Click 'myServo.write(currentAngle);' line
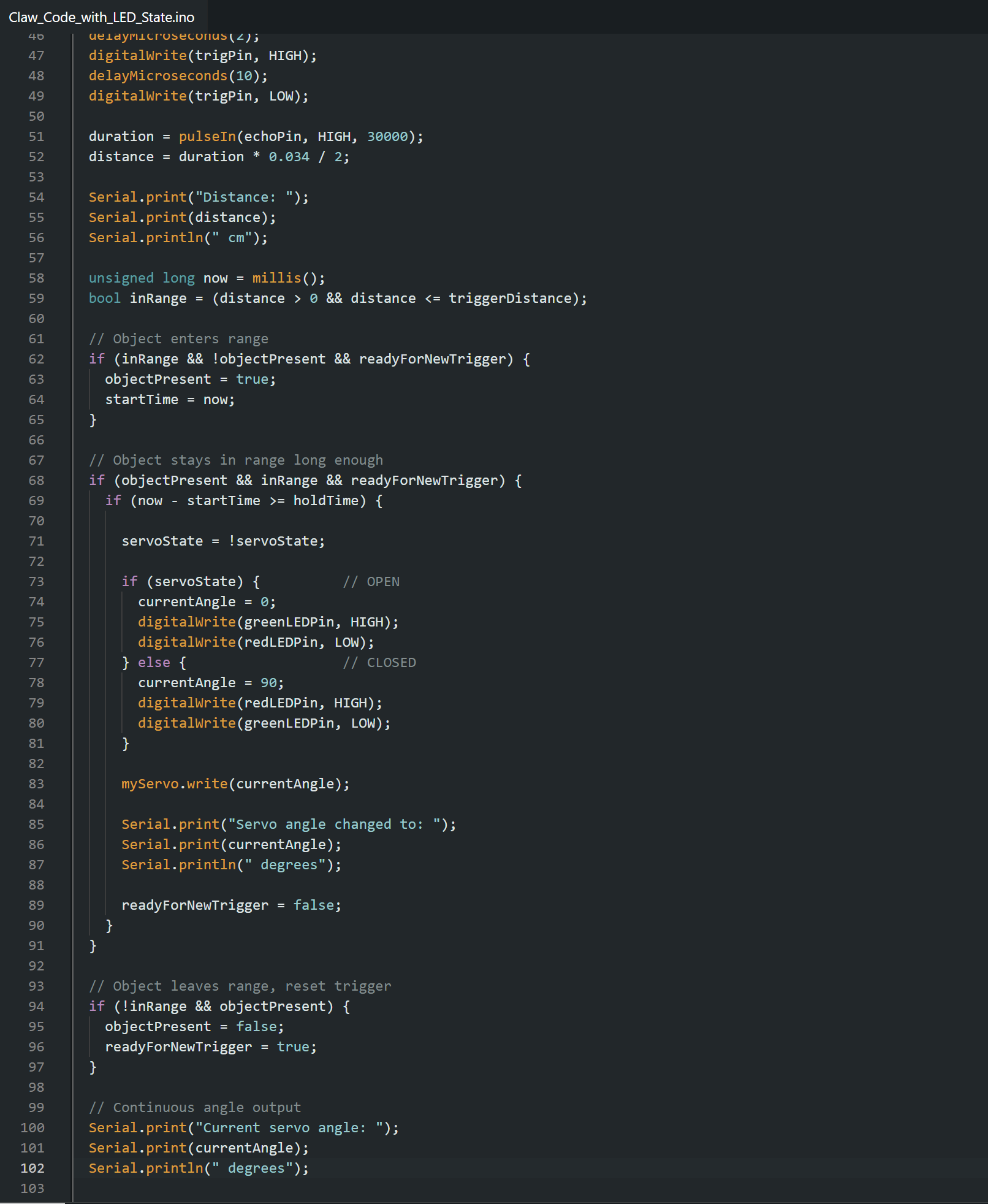Screen dimensions: 988x1204 tap(235, 784)
